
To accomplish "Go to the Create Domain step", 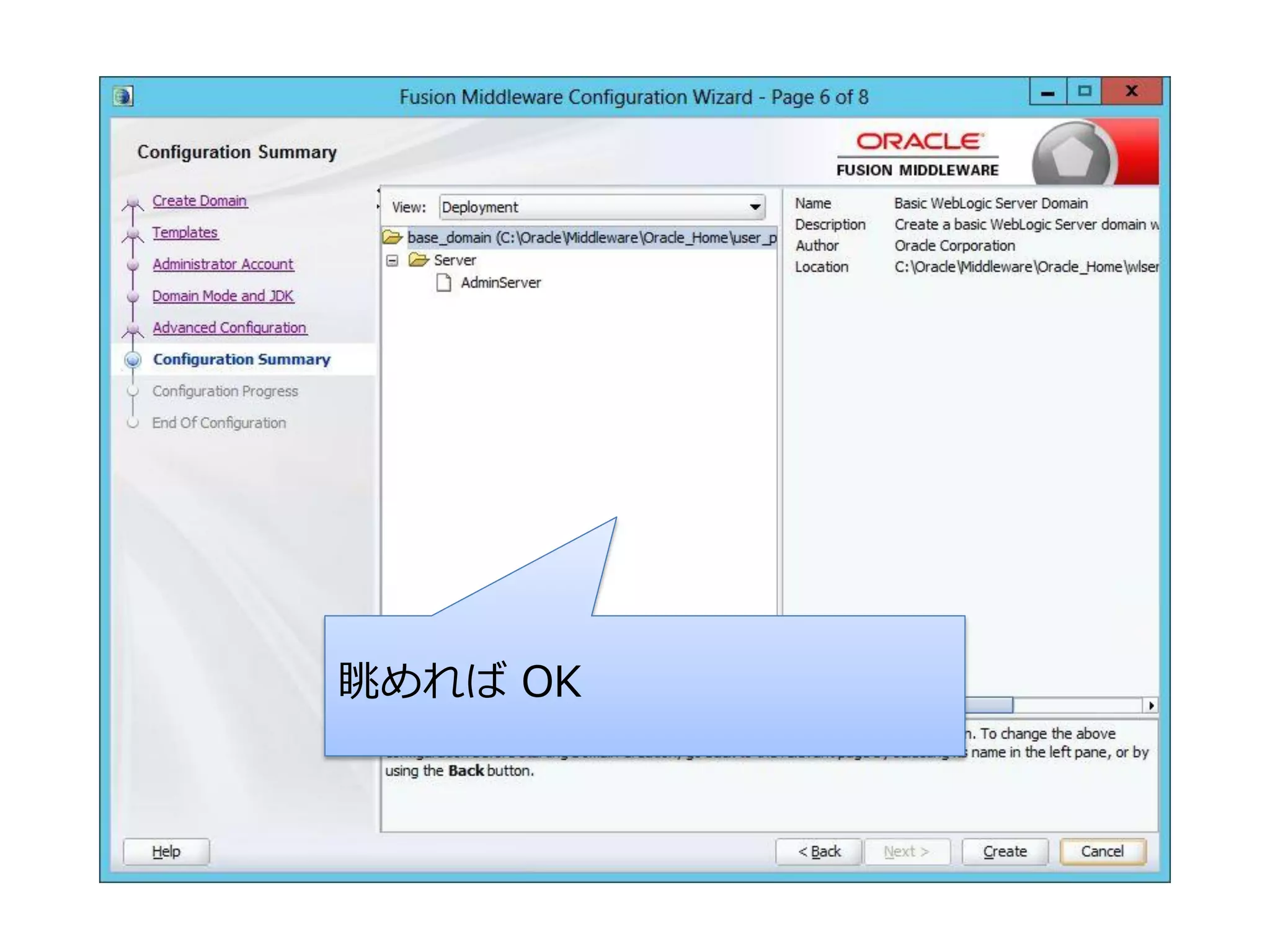I will (x=200, y=201).
